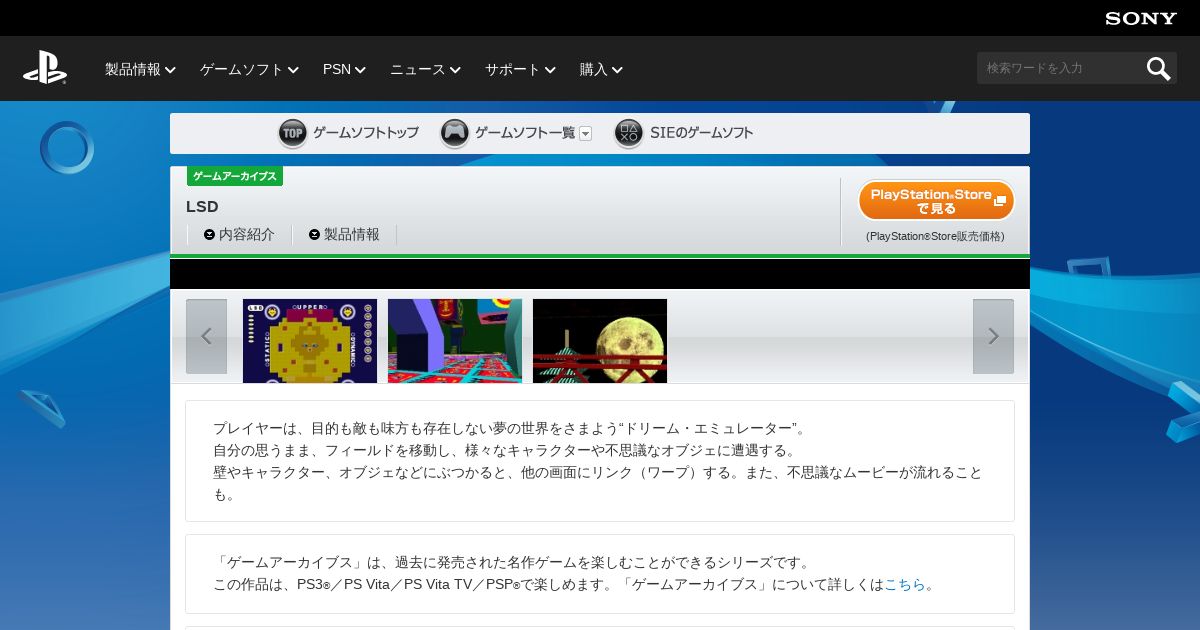This screenshot has width=1200, height=630.
Task: Open the 製品情報 dropdown menu
Action: (140, 69)
